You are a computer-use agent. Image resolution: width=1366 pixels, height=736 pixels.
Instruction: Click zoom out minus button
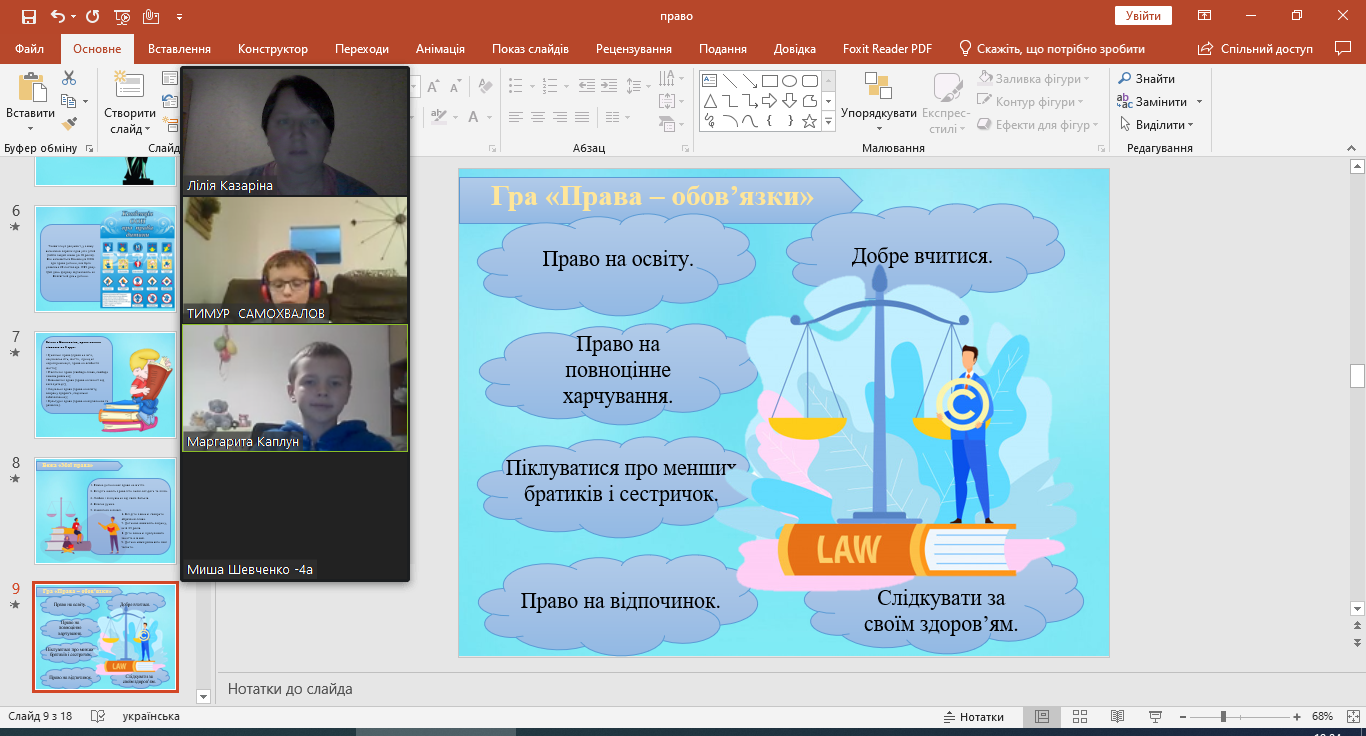coord(1185,717)
